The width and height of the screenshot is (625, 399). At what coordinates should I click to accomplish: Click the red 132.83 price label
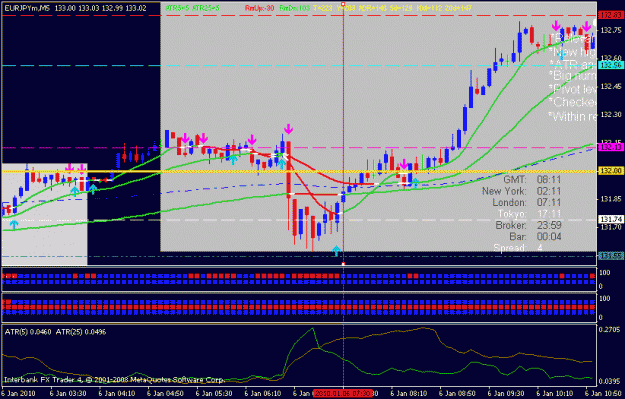pyautogui.click(x=611, y=16)
